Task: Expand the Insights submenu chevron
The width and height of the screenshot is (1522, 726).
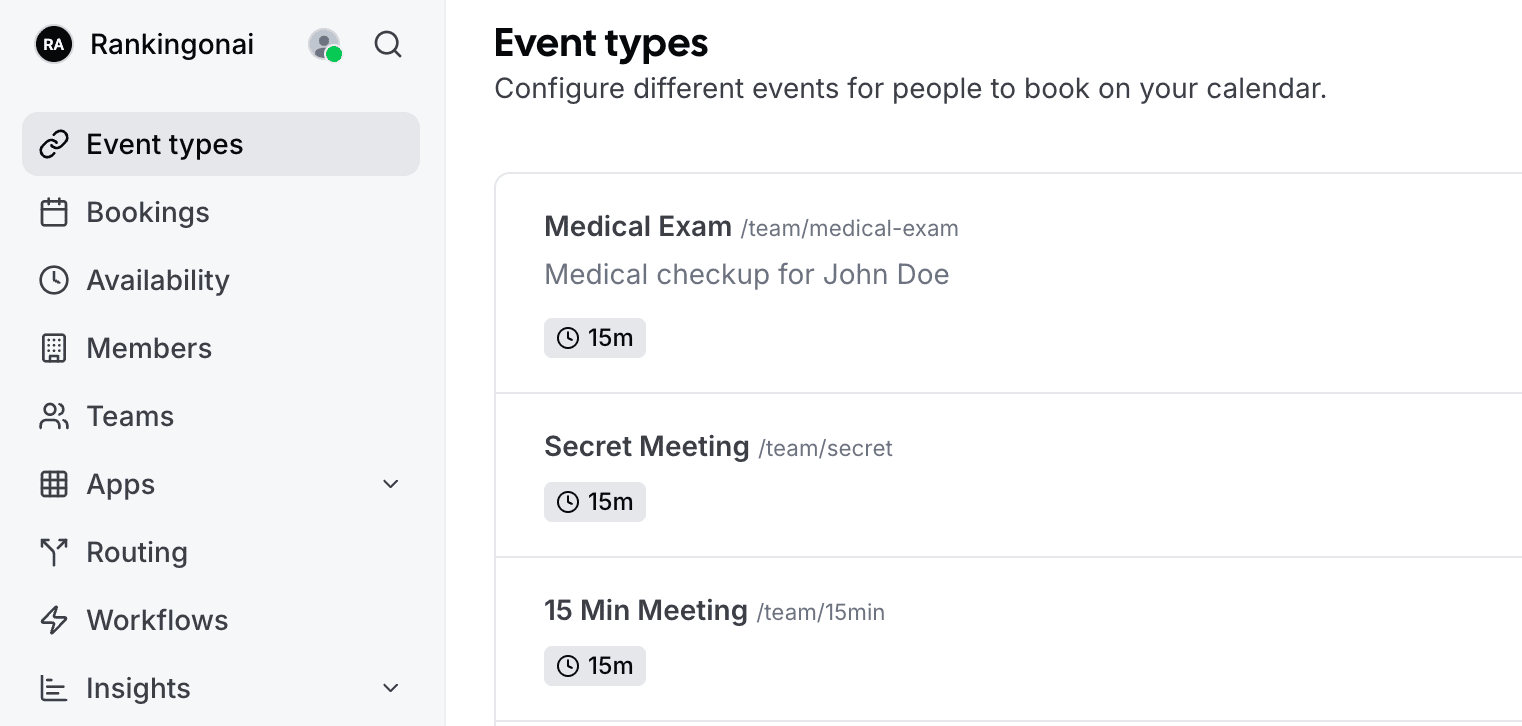Action: 390,688
